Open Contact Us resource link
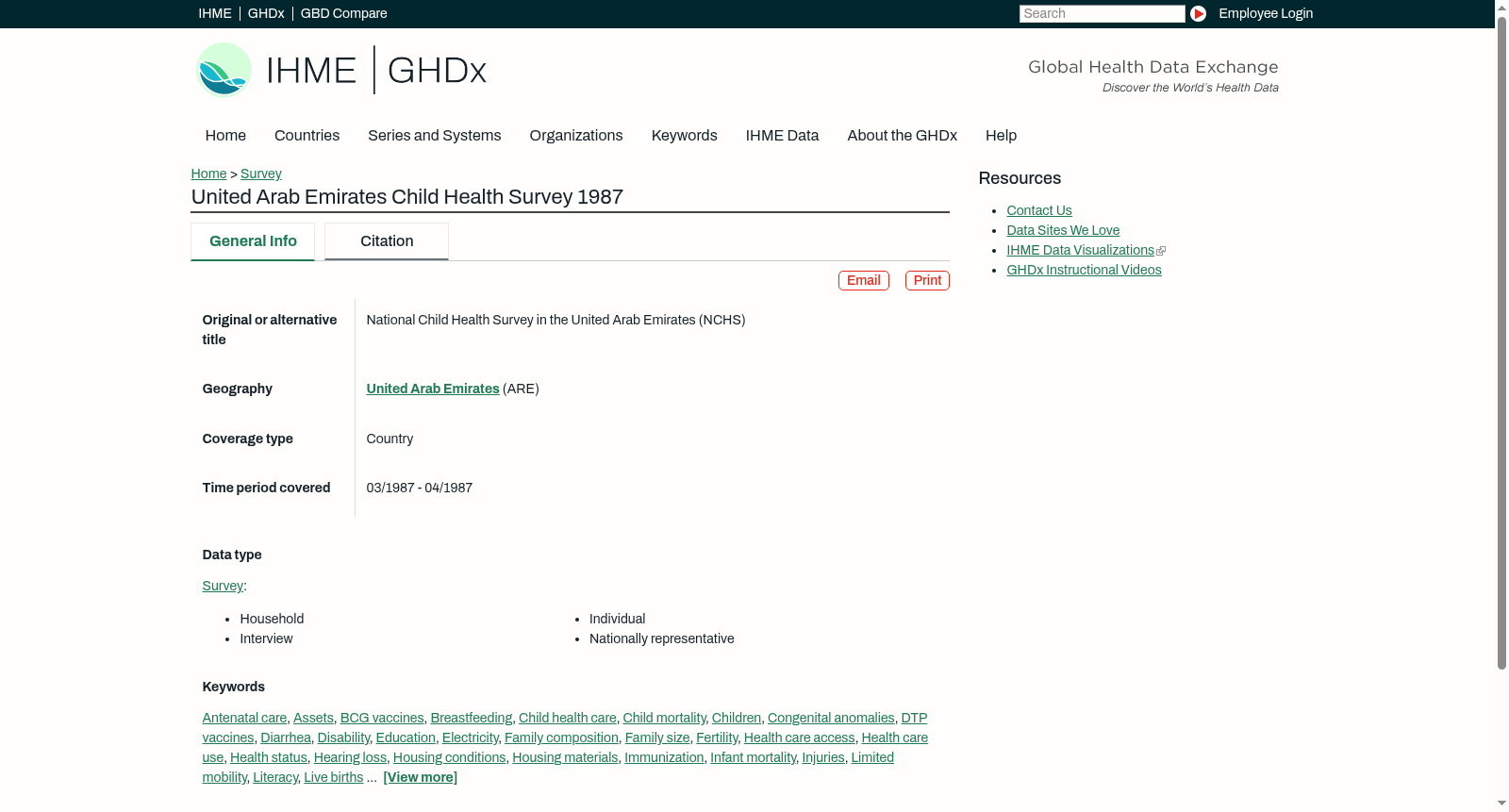The height and width of the screenshot is (812, 1509). pos(1039,210)
